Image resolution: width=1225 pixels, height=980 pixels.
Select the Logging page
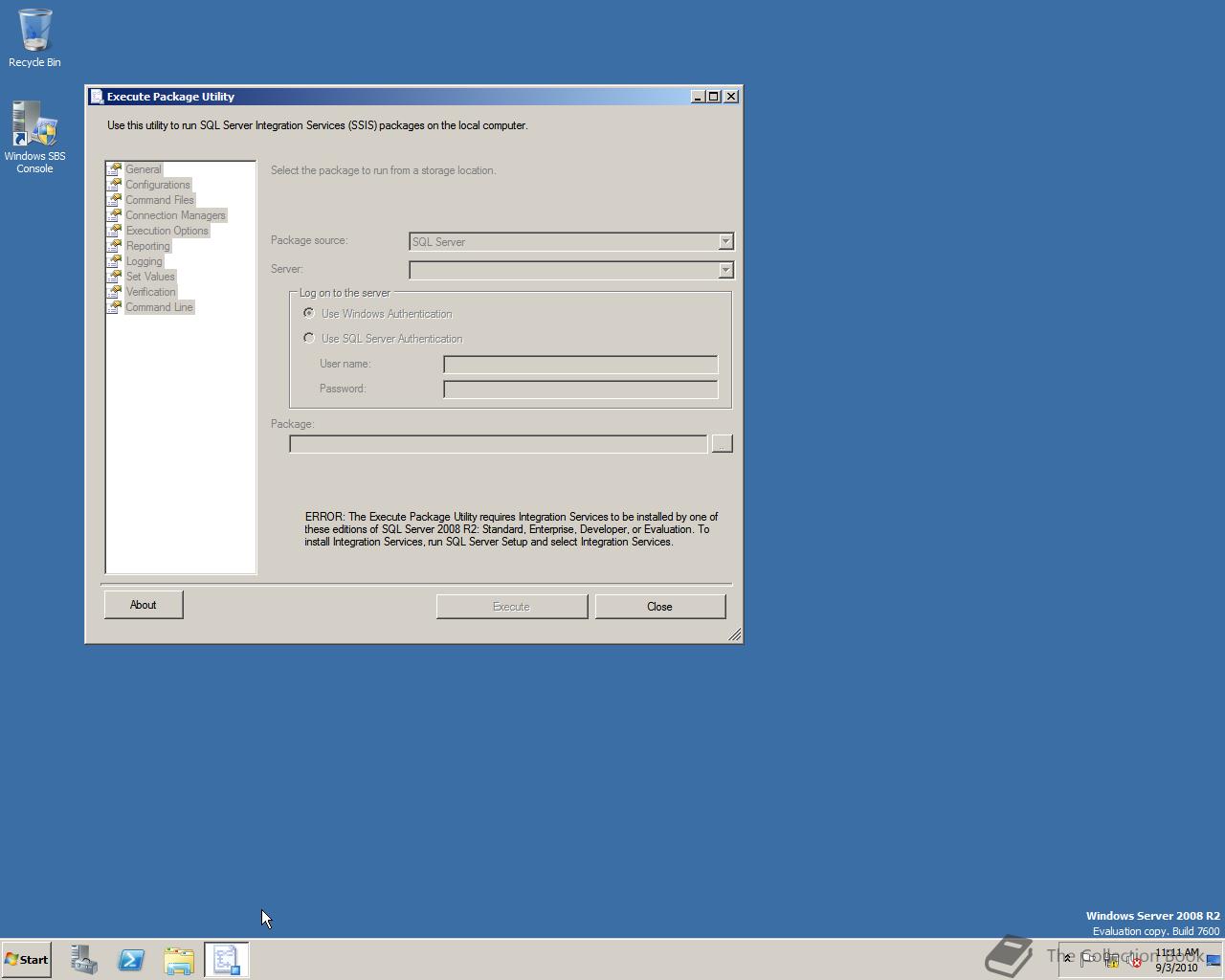(x=145, y=261)
